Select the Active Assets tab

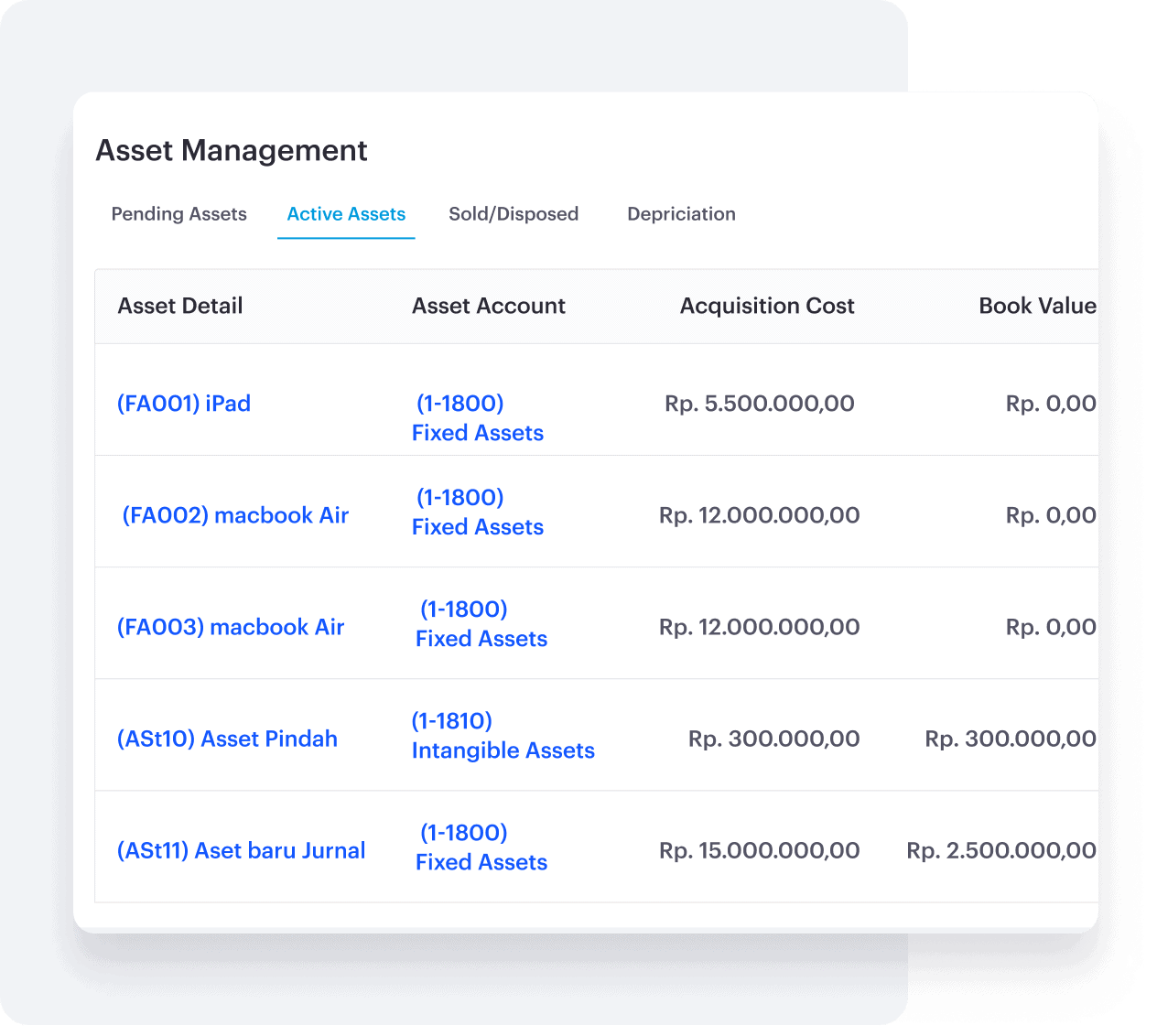pyautogui.click(x=346, y=214)
